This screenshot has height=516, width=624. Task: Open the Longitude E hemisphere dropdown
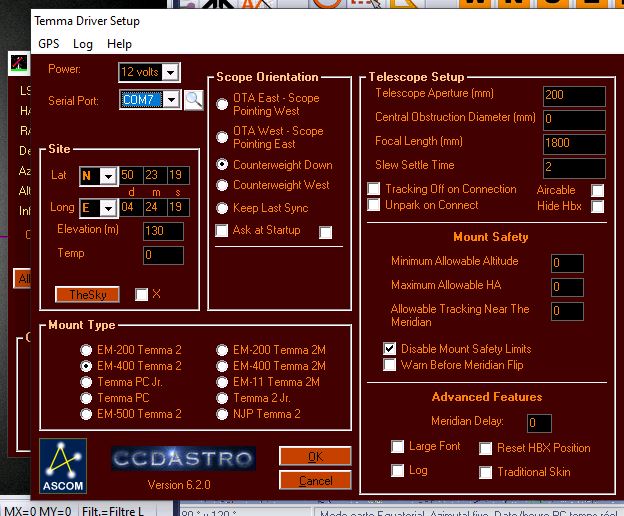108,208
